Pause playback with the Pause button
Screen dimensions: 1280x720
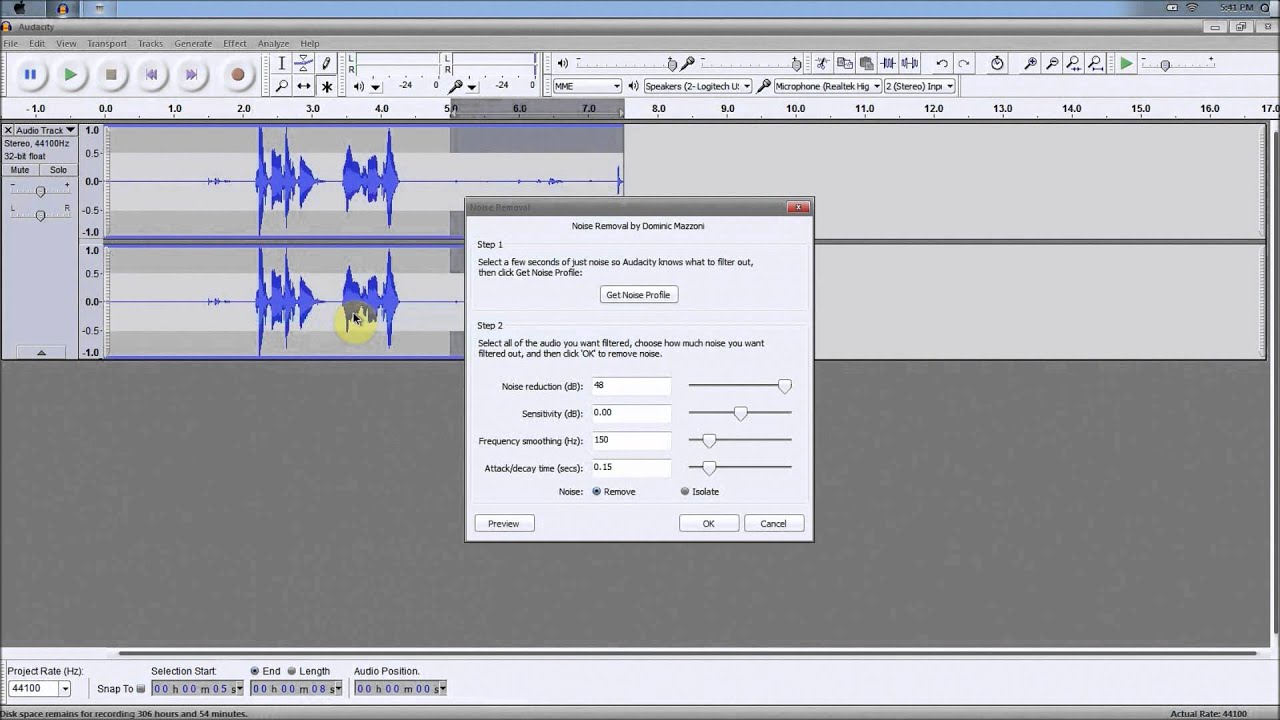coord(30,74)
